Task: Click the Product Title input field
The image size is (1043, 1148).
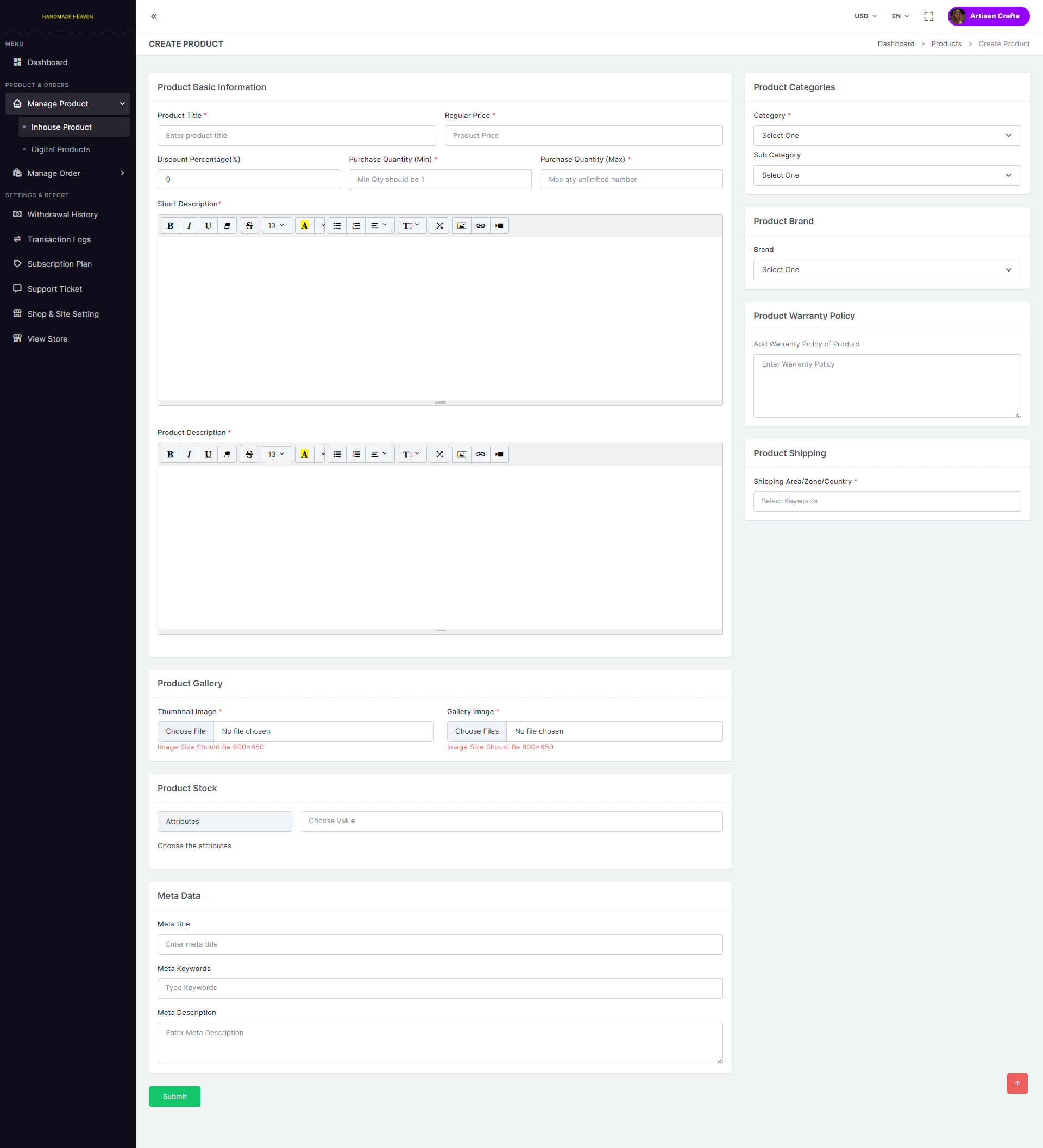Action: pyautogui.click(x=296, y=136)
